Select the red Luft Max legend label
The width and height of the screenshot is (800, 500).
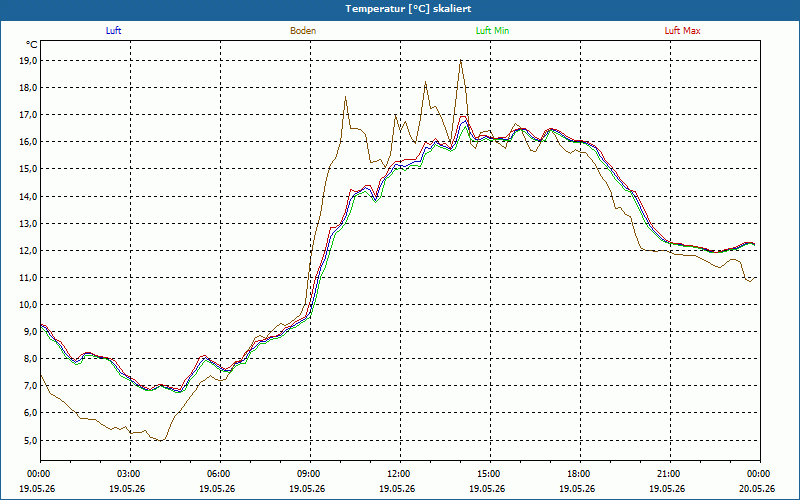click(682, 31)
